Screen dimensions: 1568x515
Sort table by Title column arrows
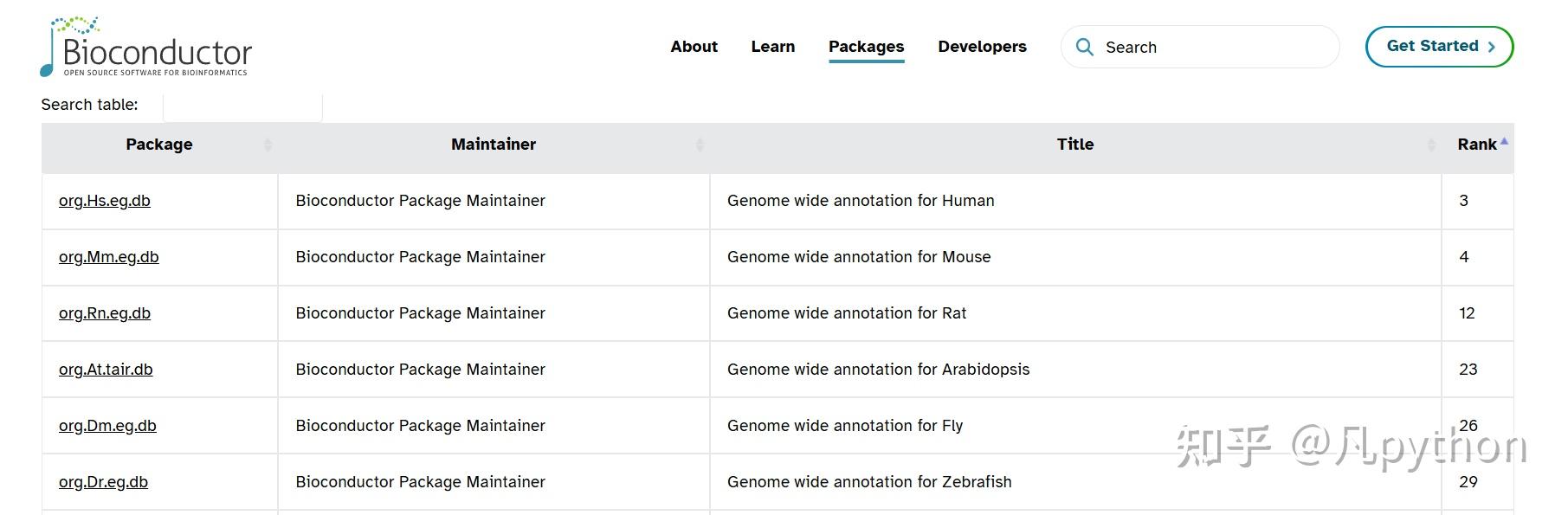[1431, 145]
